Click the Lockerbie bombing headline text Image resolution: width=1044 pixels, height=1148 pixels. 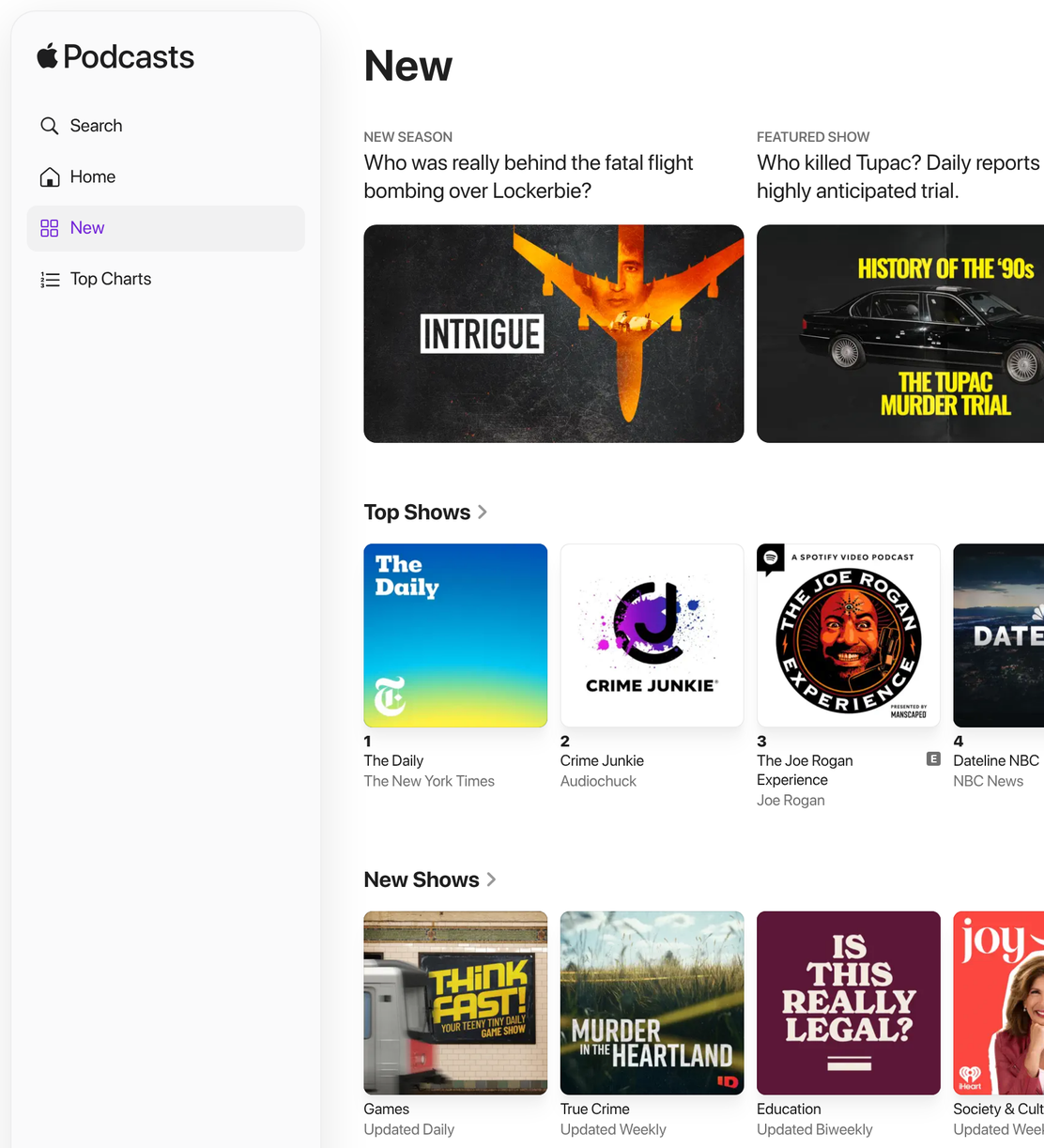click(x=529, y=176)
